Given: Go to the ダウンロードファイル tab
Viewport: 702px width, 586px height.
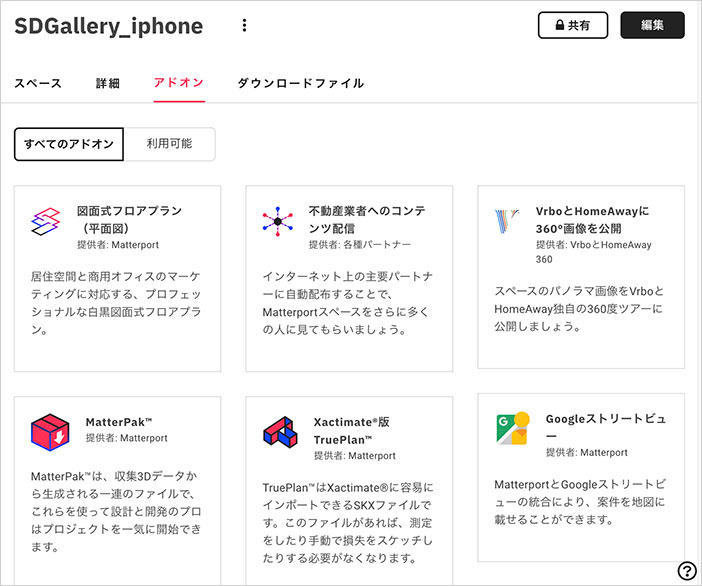Looking at the screenshot, I should 300,83.
